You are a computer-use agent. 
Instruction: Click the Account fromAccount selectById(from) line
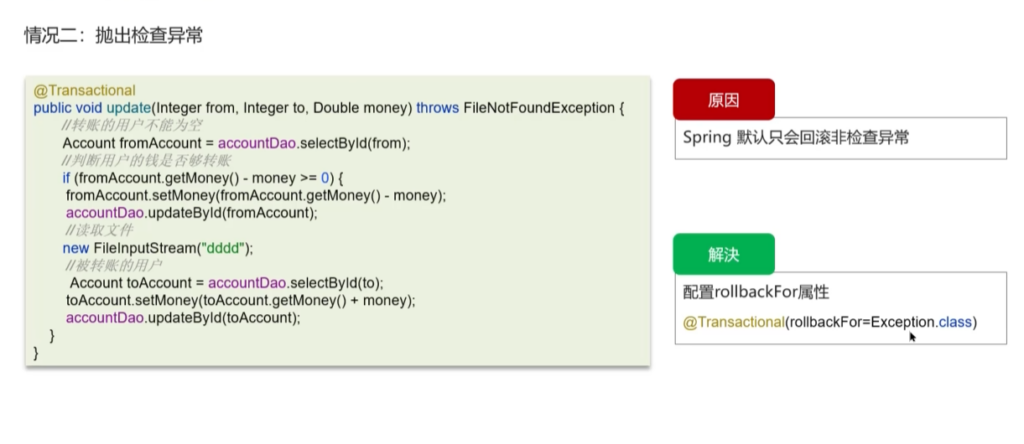pyautogui.click(x=236, y=143)
